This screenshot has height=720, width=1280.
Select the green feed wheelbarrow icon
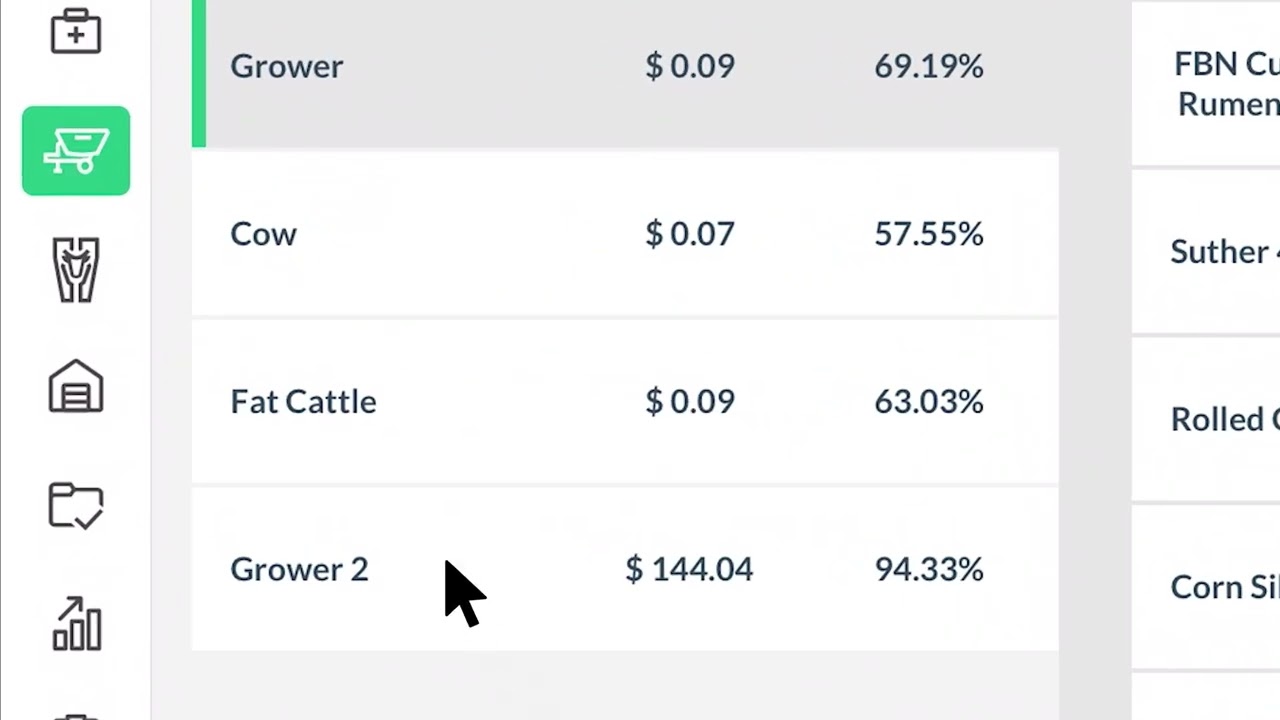point(76,151)
